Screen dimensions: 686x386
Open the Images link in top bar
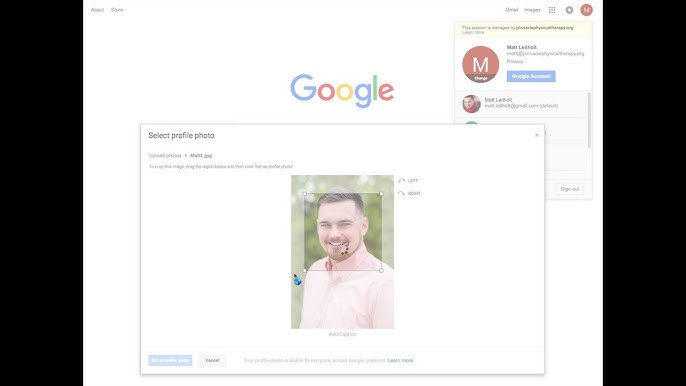point(532,10)
